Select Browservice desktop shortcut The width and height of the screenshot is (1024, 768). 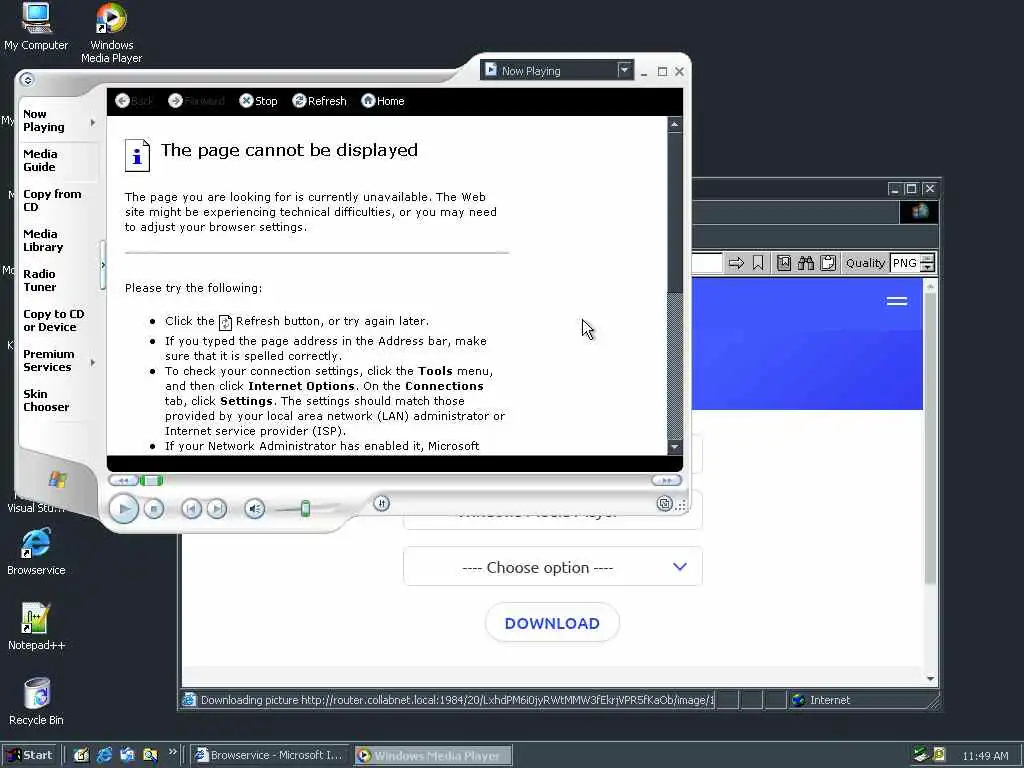(x=36, y=552)
